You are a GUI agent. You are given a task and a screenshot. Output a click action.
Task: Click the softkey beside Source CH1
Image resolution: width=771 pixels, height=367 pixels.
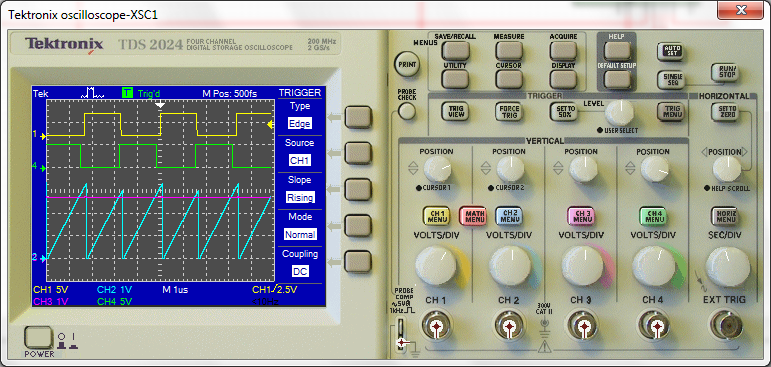coord(357,153)
